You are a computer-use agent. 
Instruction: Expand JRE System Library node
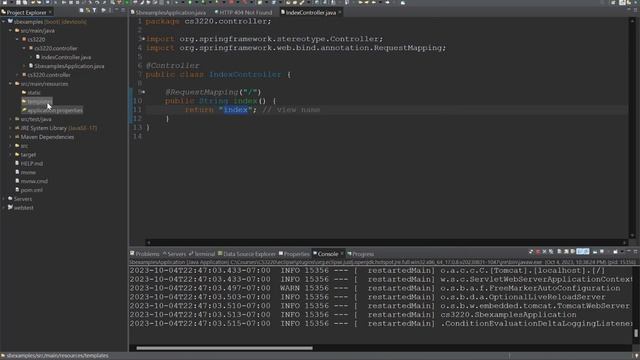pos(11,128)
